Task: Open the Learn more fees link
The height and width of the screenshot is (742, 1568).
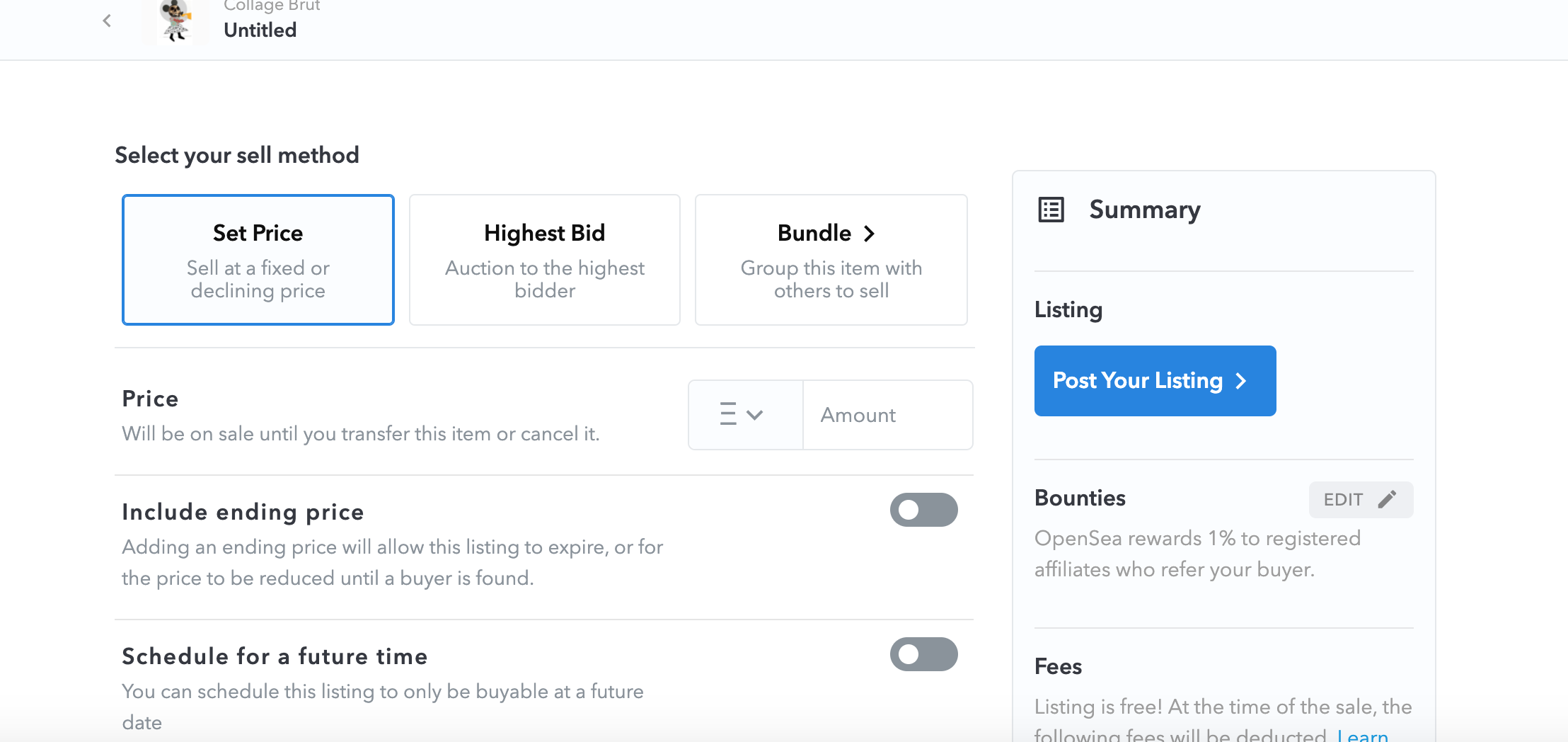Action: click(x=1362, y=735)
